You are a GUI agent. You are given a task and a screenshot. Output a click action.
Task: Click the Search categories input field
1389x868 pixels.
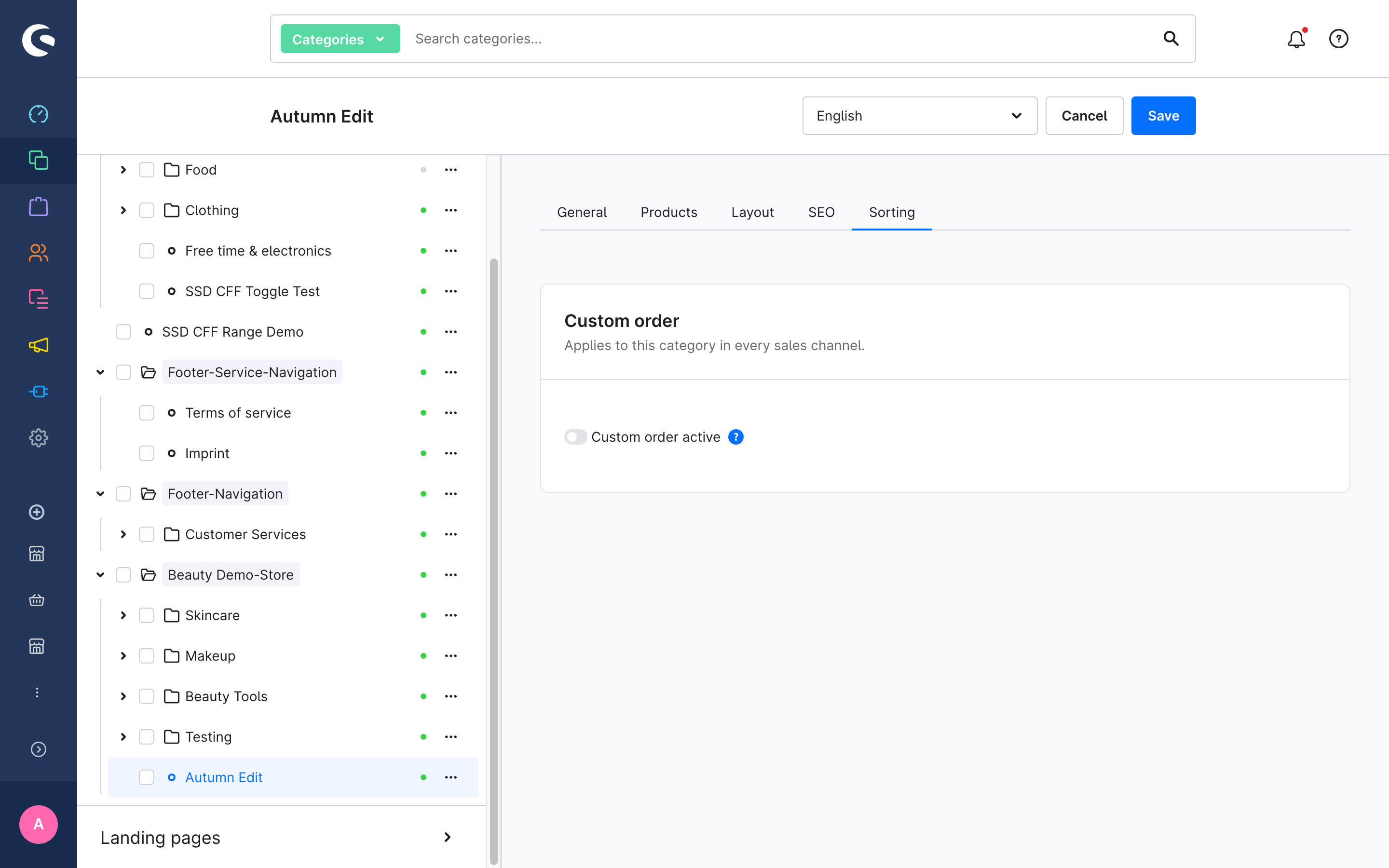coord(781,39)
